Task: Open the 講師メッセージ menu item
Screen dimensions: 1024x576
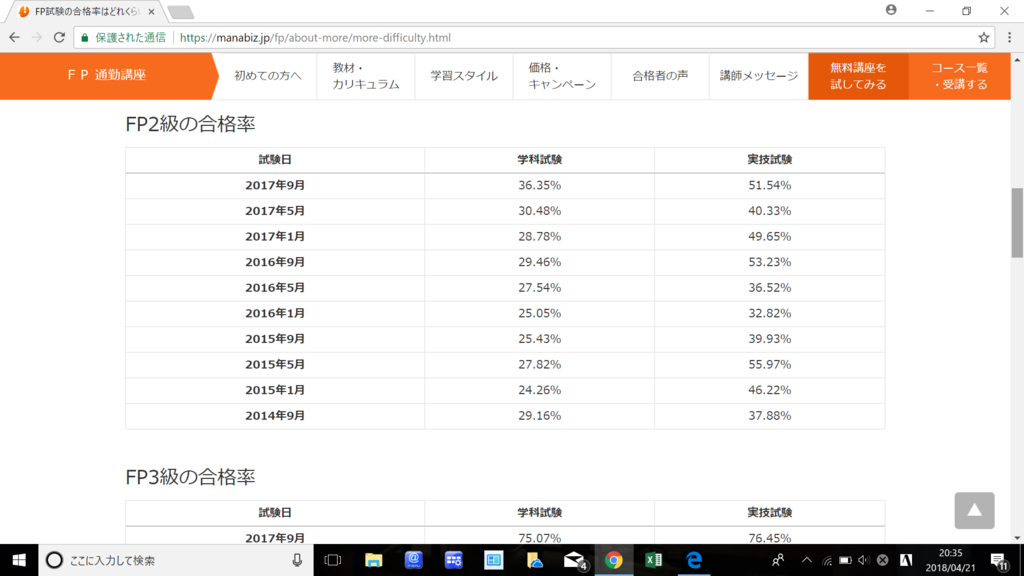Action: 759,76
